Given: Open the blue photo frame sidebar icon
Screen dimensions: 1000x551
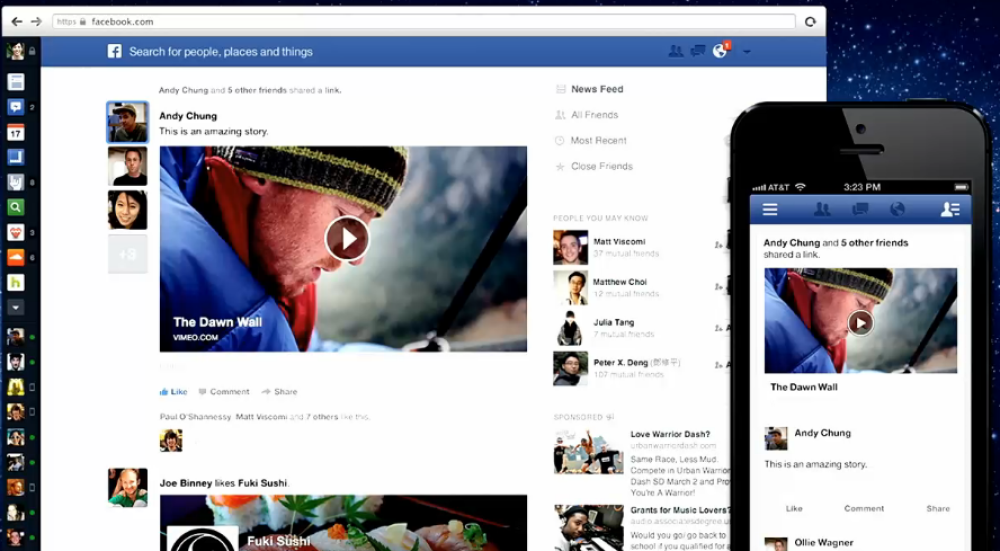Looking at the screenshot, I should click(16, 157).
